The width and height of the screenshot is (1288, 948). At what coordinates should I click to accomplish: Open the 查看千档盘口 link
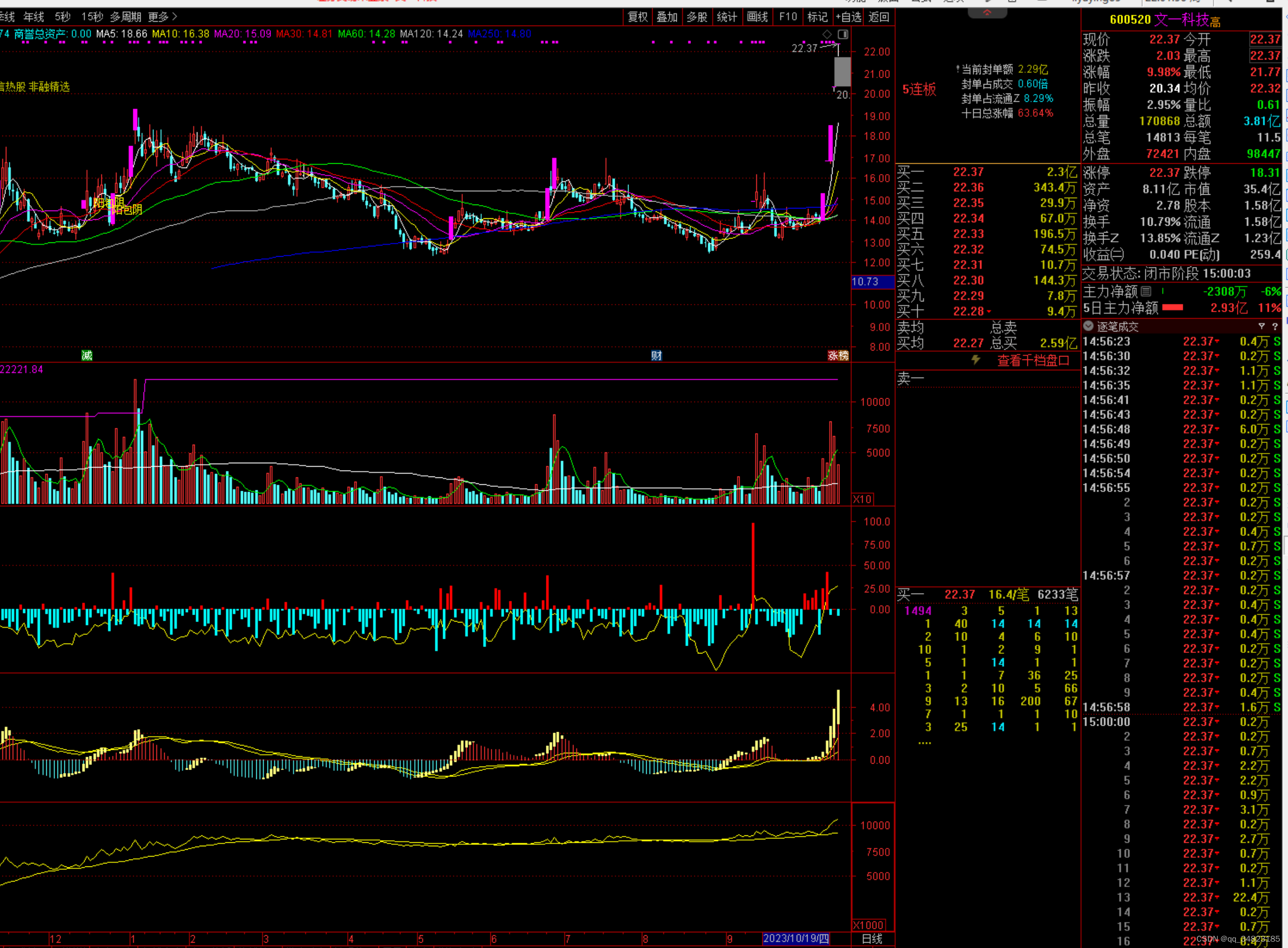pyautogui.click(x=1033, y=360)
